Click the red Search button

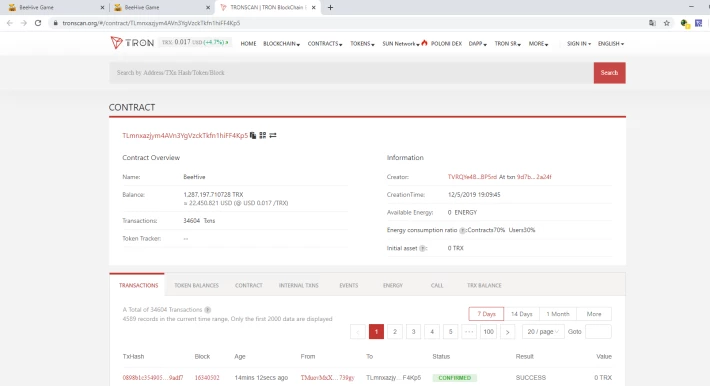[x=609, y=73]
